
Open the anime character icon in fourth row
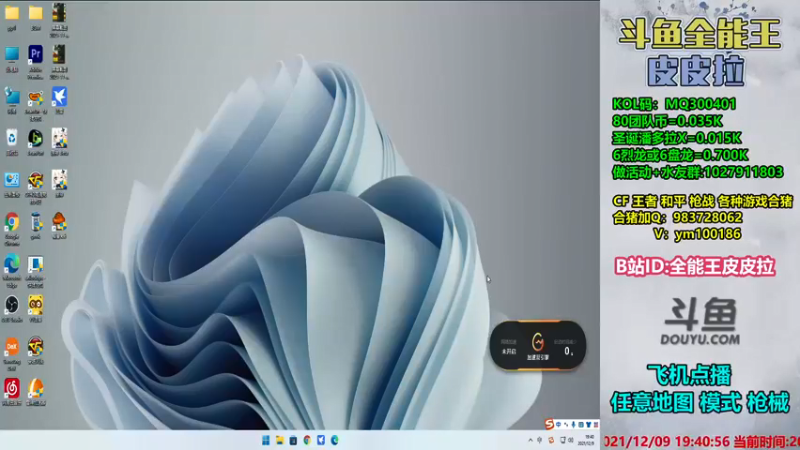click(x=59, y=138)
